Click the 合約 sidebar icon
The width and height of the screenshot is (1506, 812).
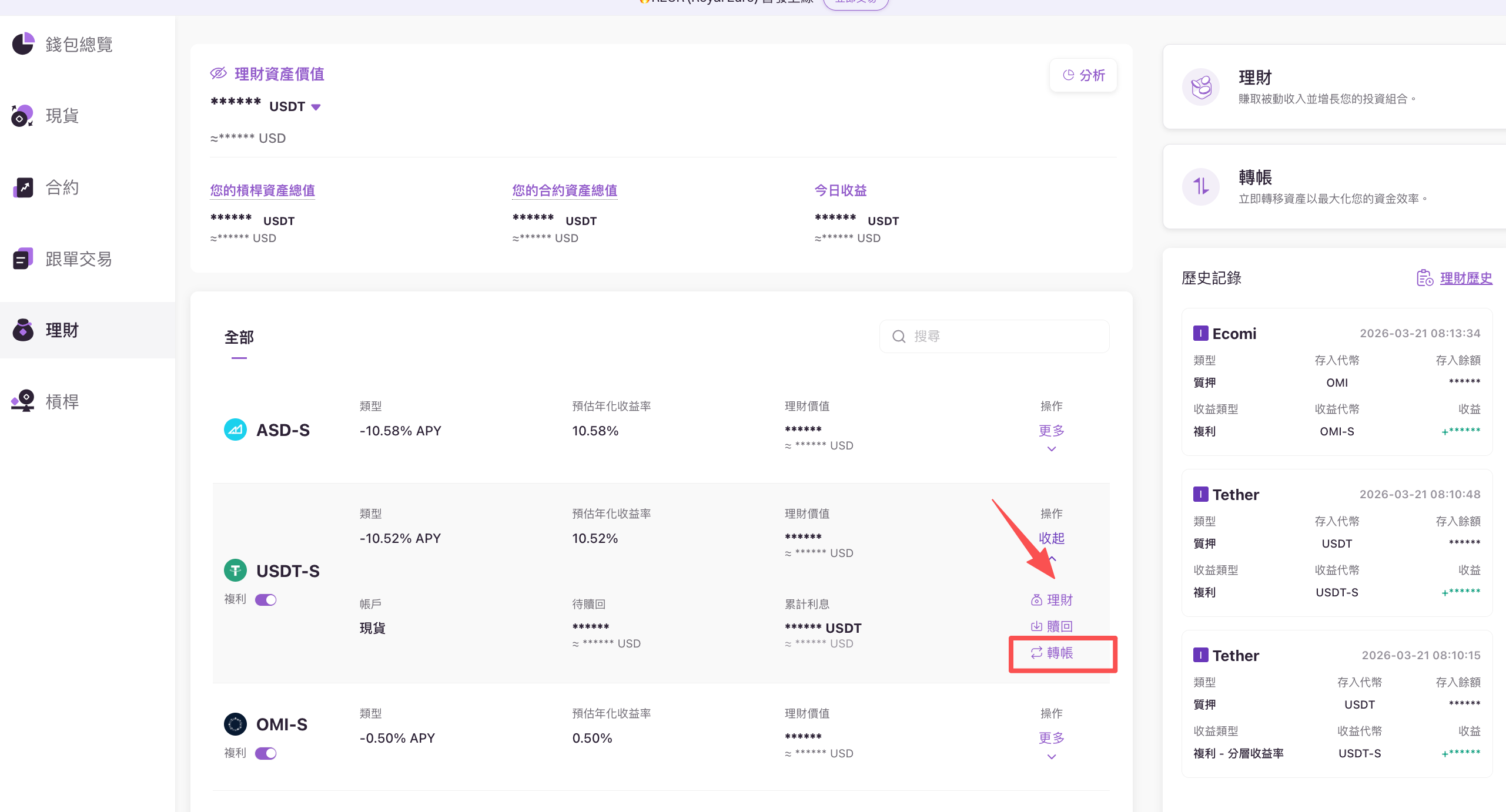23,187
